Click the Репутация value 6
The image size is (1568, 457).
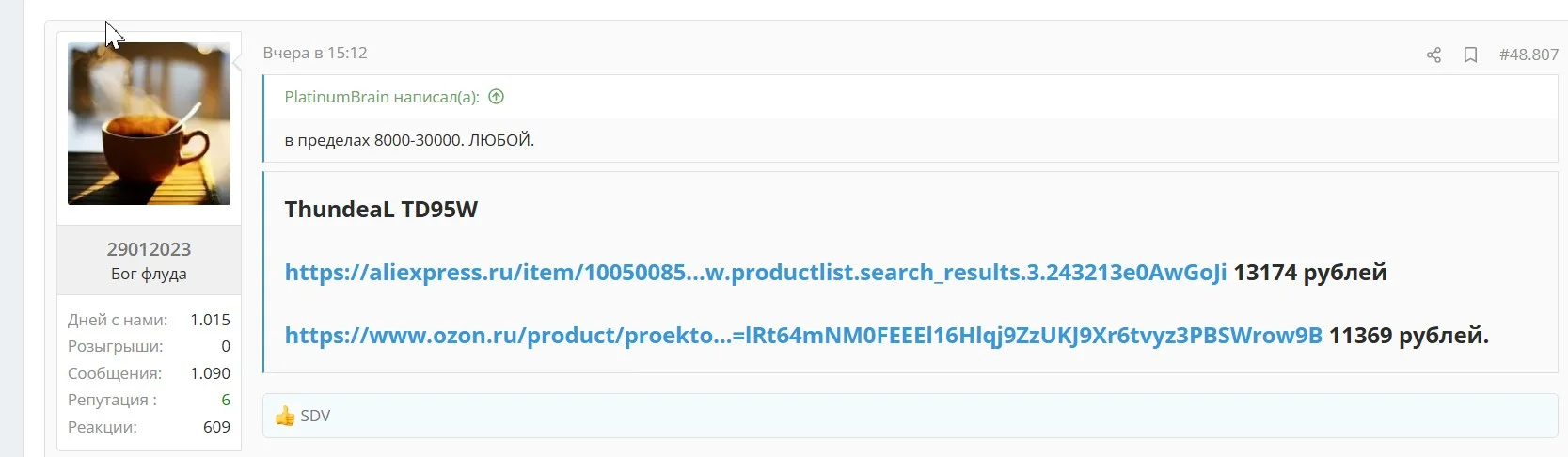coord(226,400)
